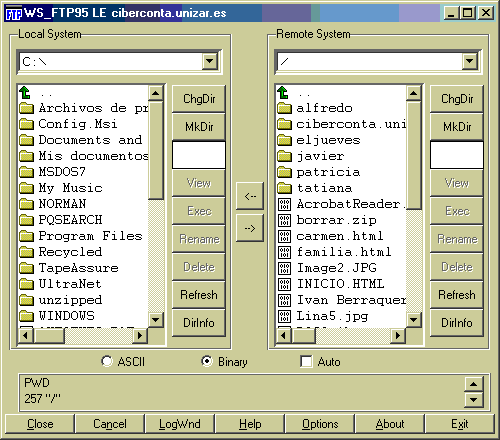Viewport: 500px width, 440px height.
Task: Select the remote javier folder icon
Action: 284,156
